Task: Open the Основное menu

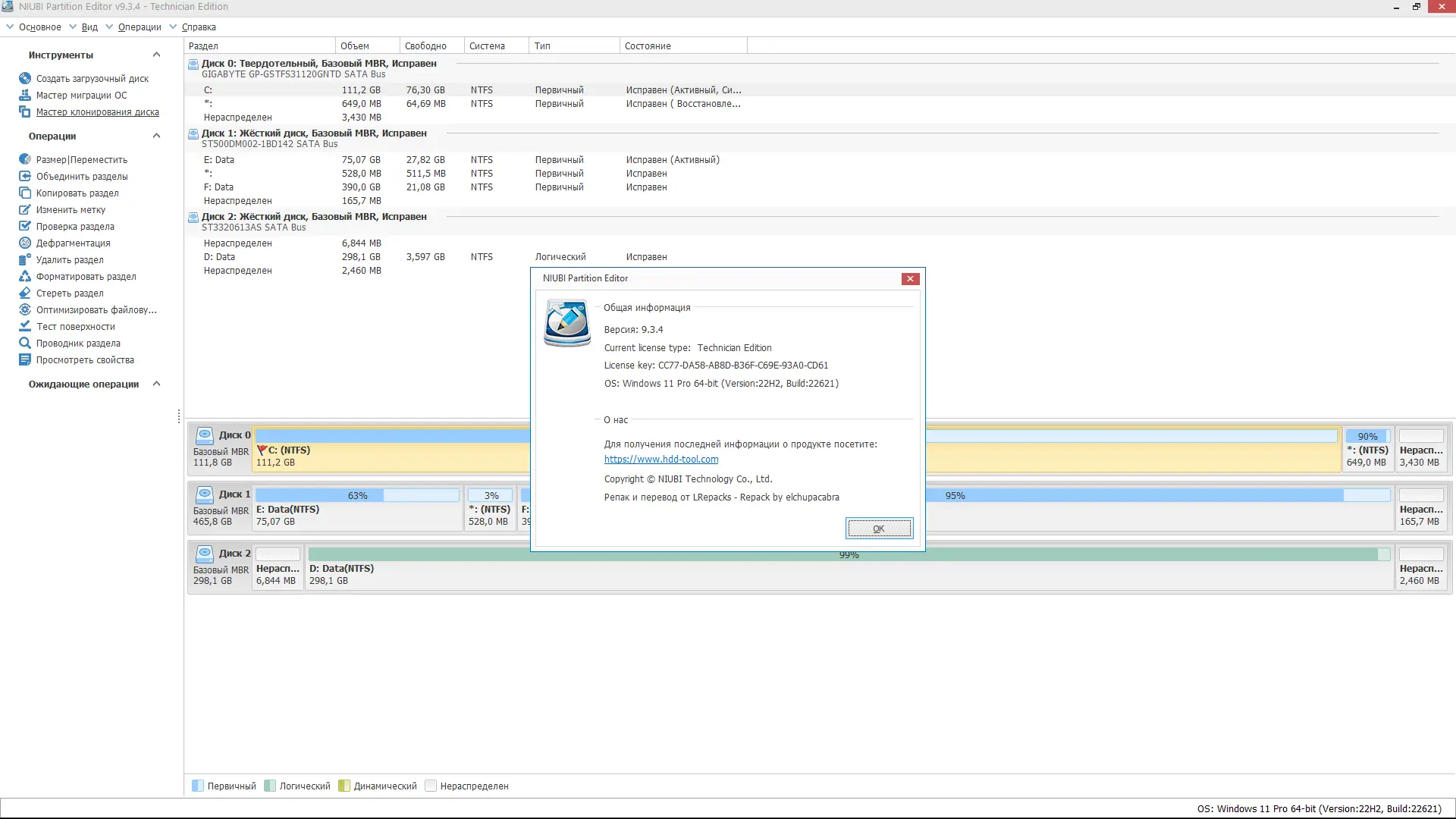Action: coord(39,27)
